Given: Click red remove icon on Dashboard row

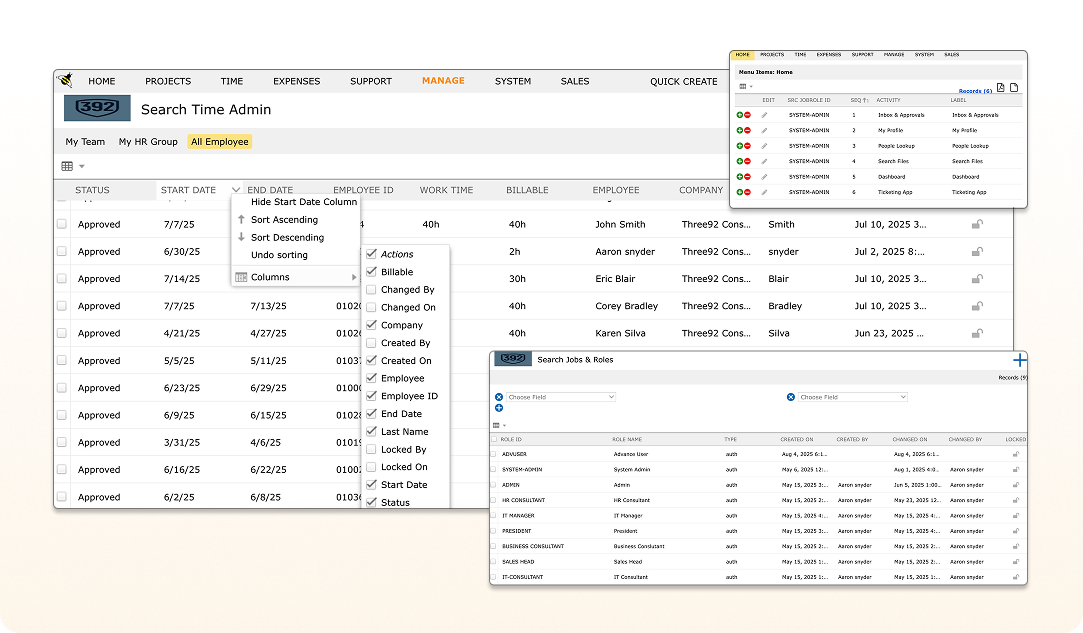Looking at the screenshot, I should point(747,177).
